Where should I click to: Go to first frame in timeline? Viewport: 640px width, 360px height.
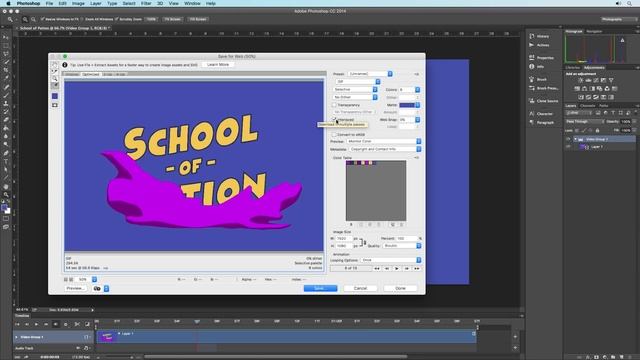(x=17, y=324)
